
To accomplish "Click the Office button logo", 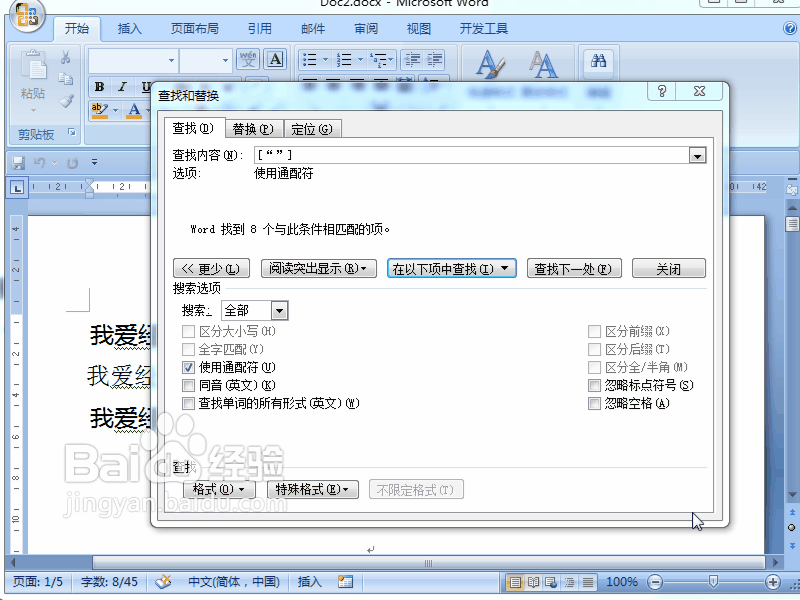I will click(x=27, y=15).
